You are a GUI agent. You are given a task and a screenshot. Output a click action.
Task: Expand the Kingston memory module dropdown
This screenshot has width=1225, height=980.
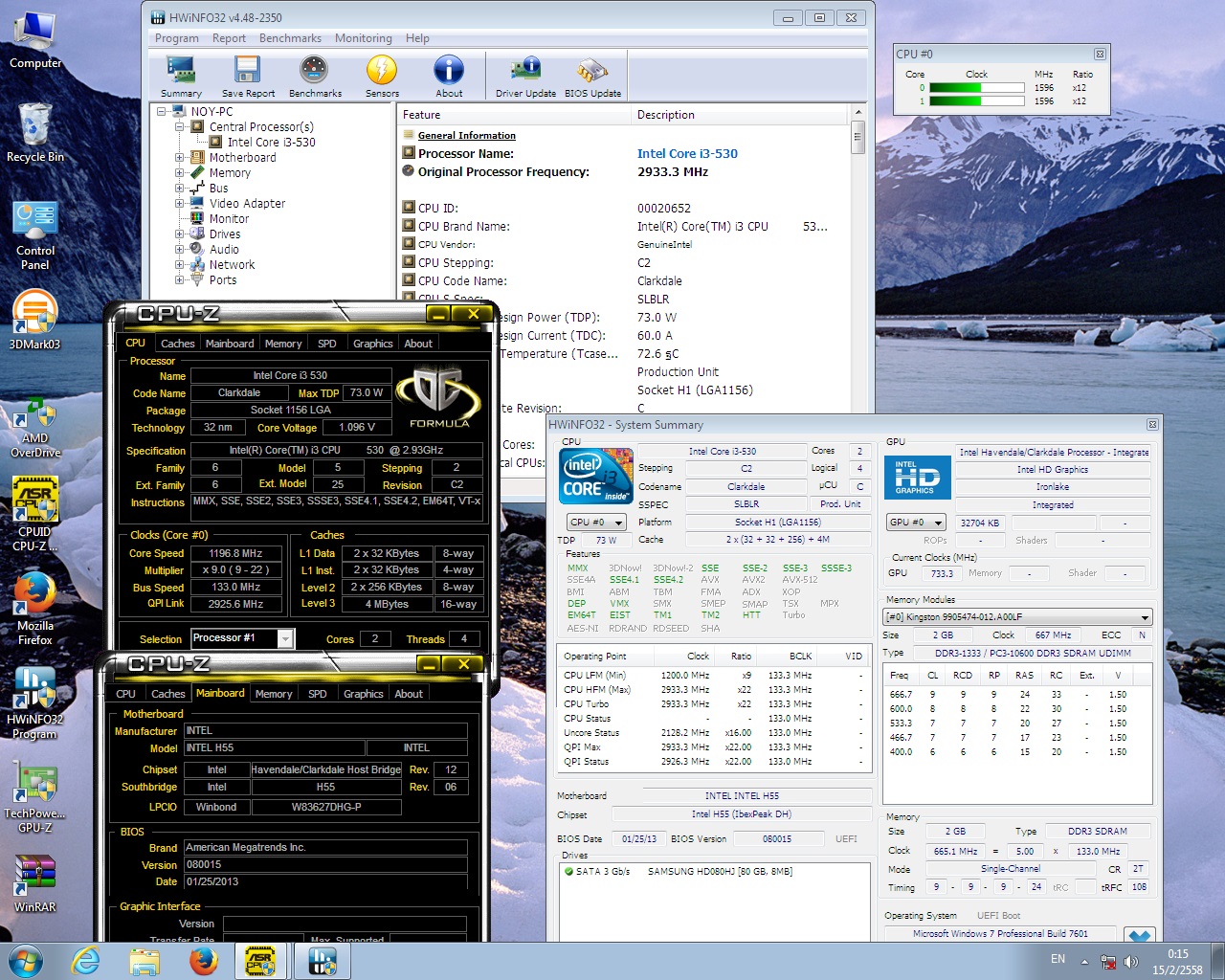[1145, 617]
